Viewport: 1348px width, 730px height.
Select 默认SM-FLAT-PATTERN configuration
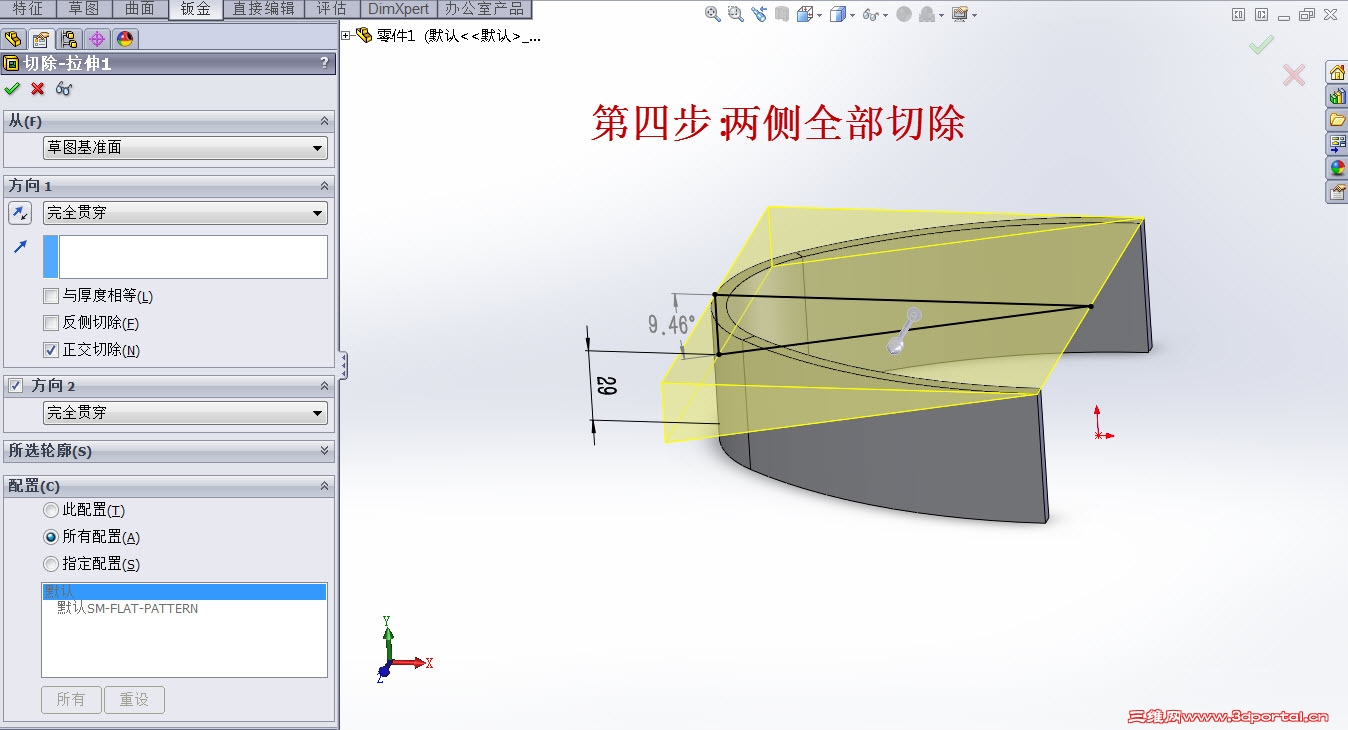click(x=127, y=608)
